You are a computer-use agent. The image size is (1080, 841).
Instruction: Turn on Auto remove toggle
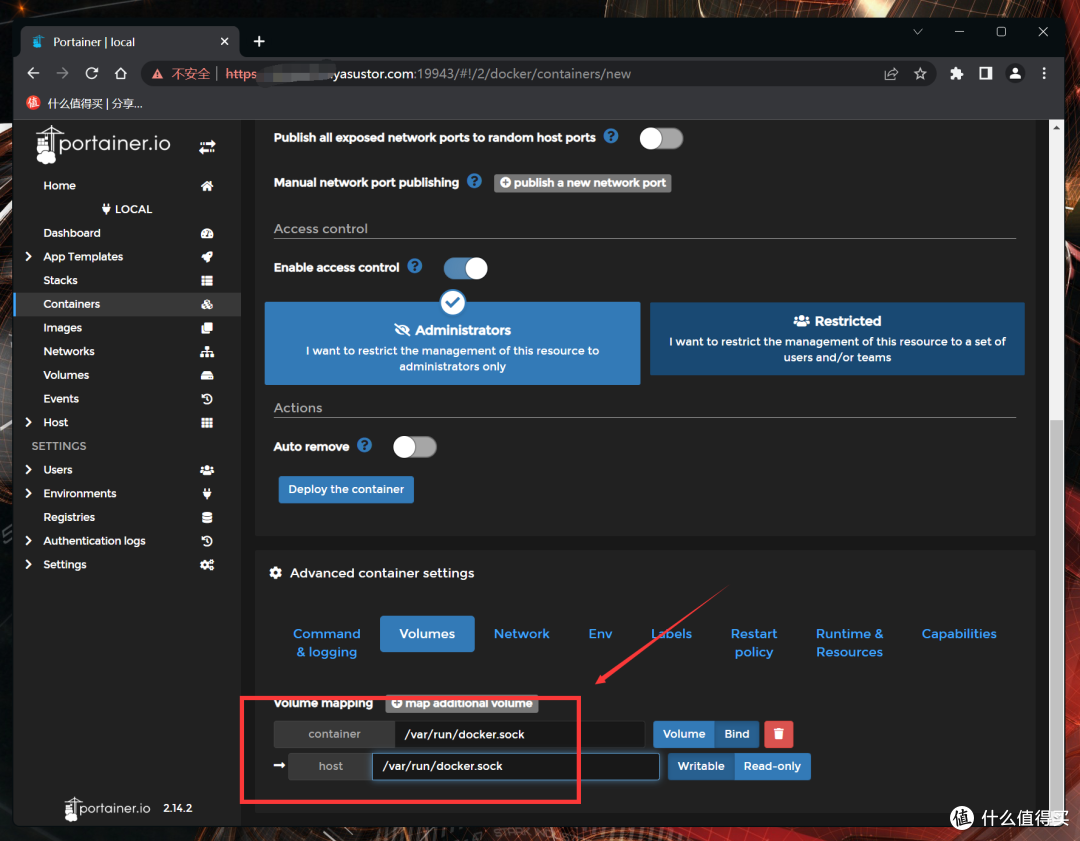tap(415, 447)
